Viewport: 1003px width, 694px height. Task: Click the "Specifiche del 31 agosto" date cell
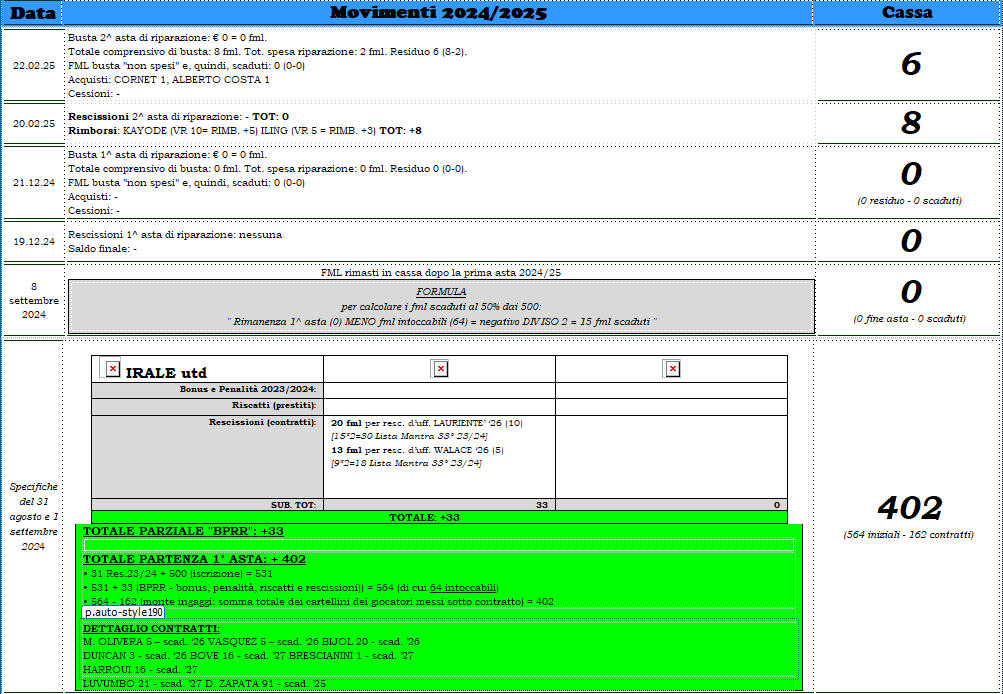pyautogui.click(x=34, y=516)
